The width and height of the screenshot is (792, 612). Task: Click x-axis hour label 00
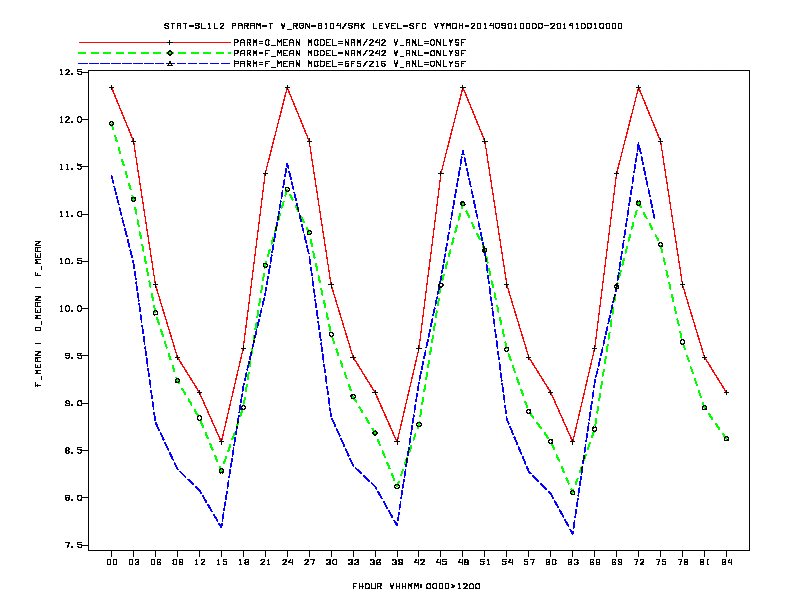click(x=112, y=562)
